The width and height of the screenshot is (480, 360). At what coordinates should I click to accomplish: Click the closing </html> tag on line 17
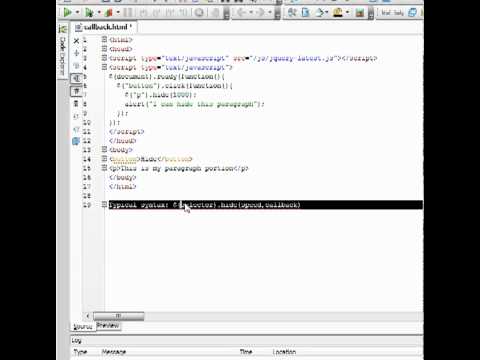123,187
